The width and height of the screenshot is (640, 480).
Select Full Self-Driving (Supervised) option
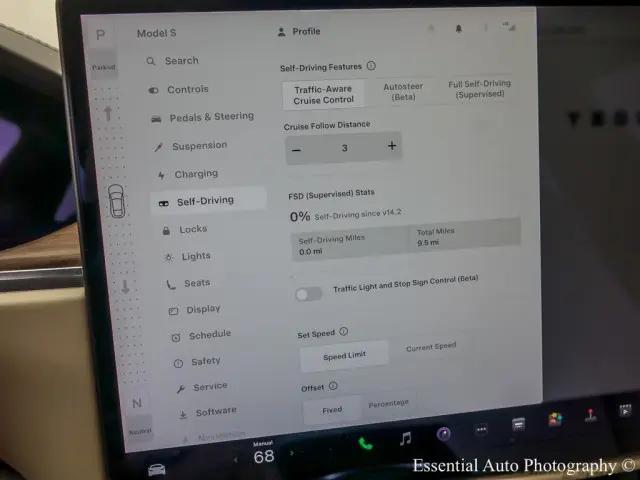(x=480, y=89)
